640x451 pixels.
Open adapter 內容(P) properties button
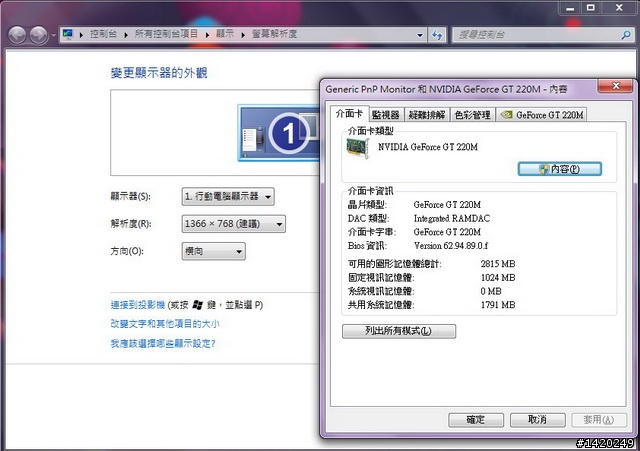coord(560,169)
